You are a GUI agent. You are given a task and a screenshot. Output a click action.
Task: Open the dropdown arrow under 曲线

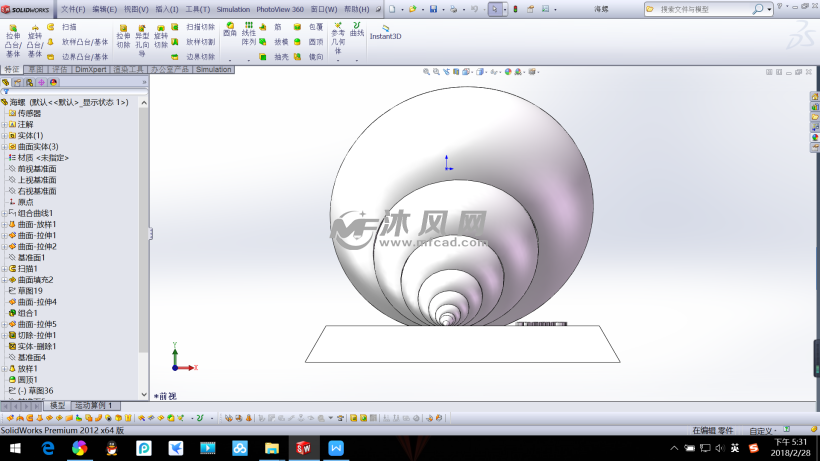point(357,60)
